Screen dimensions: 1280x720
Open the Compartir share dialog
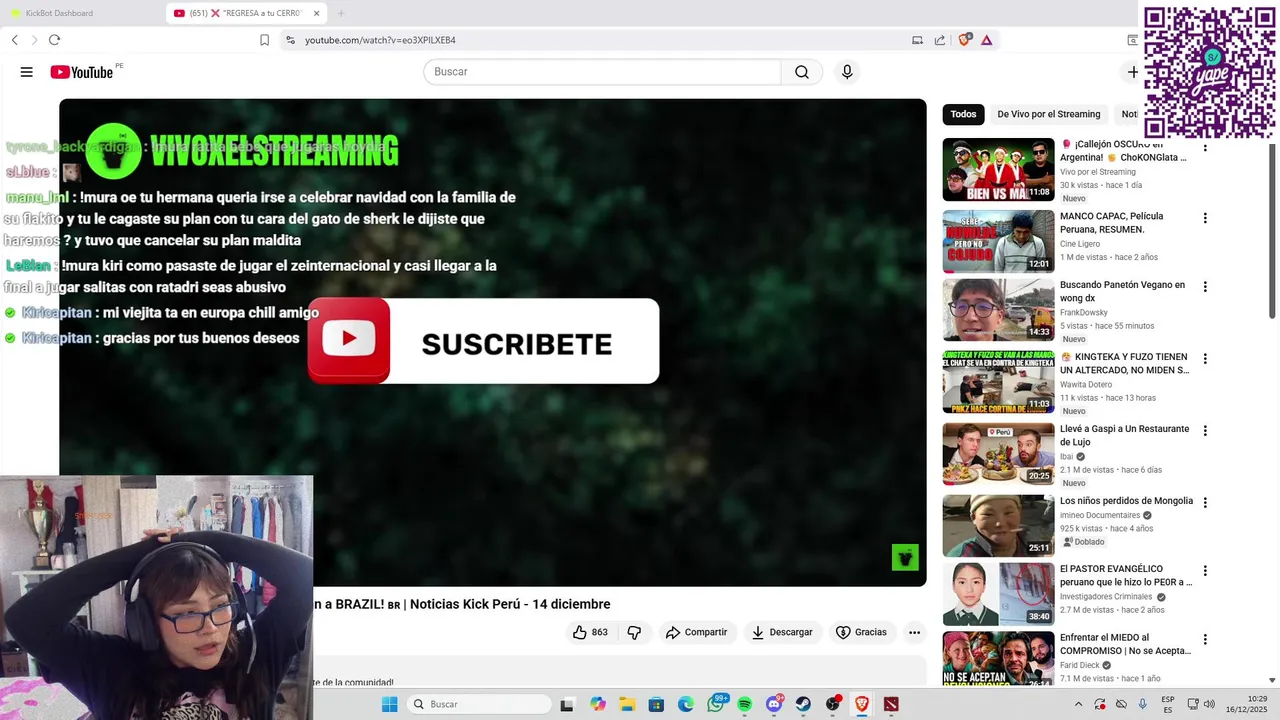(x=697, y=632)
